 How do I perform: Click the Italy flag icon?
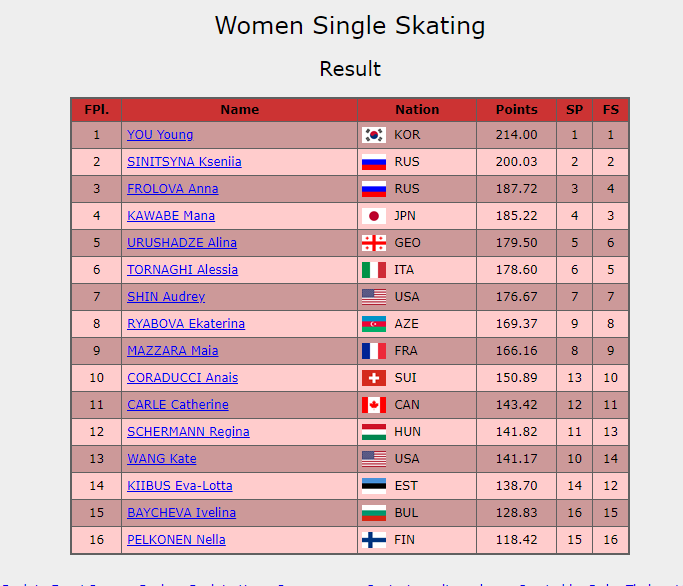click(374, 270)
